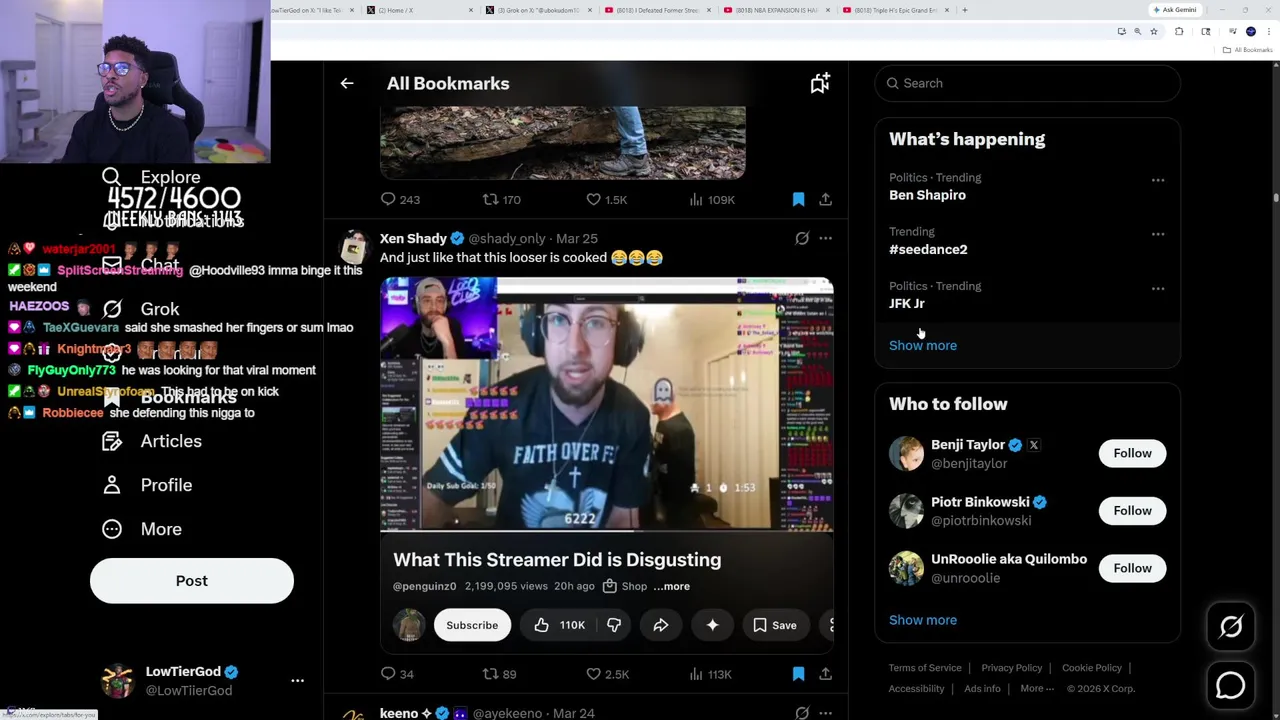Open Benji Taylor's profile avatar
This screenshot has height=720, width=1280.
point(906,453)
